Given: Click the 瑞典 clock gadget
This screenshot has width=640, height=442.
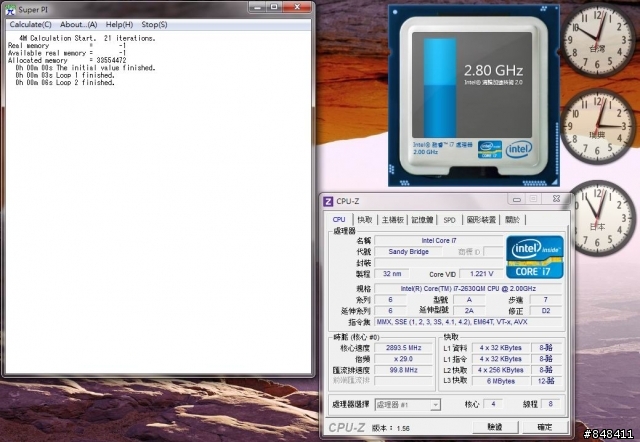Looking at the screenshot, I should point(597,127).
